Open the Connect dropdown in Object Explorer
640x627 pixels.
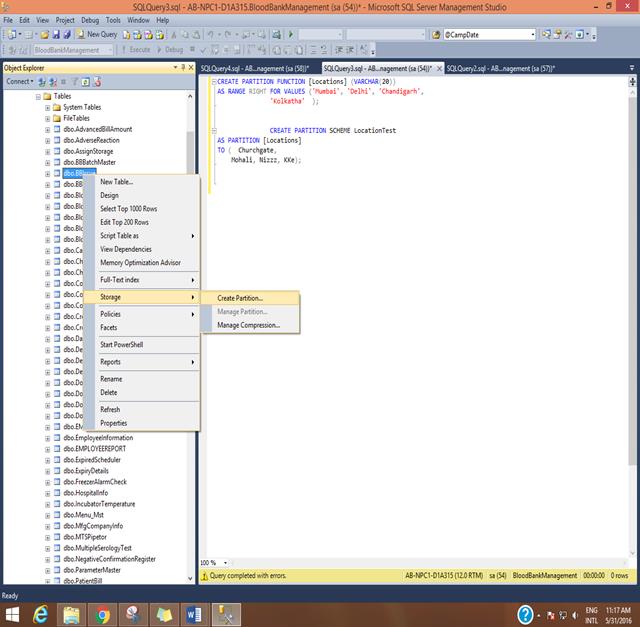click(20, 82)
